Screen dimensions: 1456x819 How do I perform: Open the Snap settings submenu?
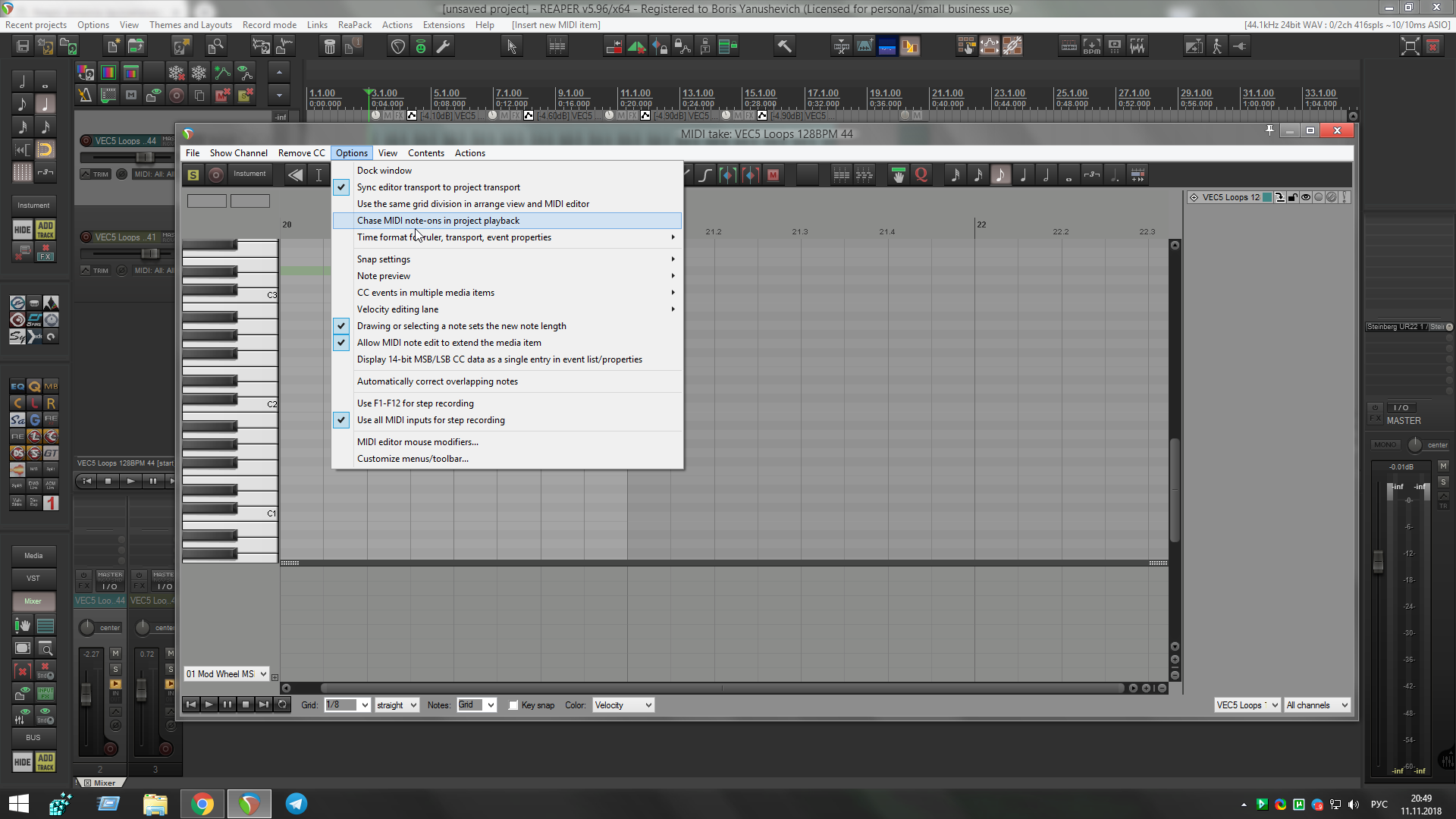[x=384, y=259]
